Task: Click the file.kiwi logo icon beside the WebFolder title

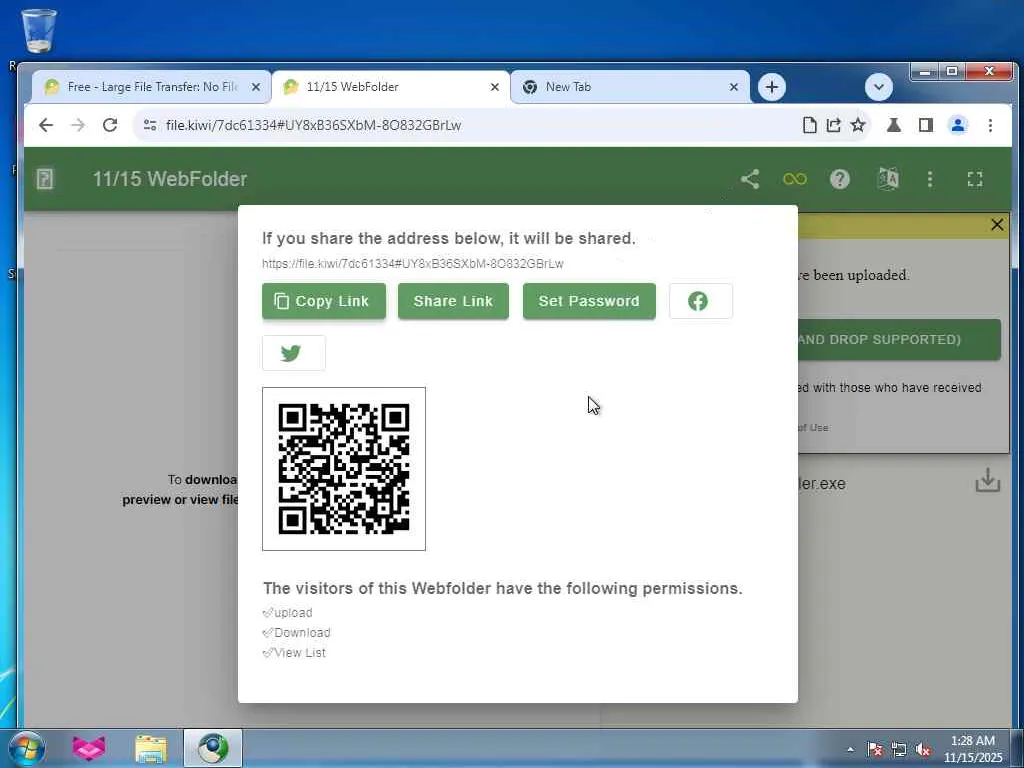Action: click(x=45, y=179)
